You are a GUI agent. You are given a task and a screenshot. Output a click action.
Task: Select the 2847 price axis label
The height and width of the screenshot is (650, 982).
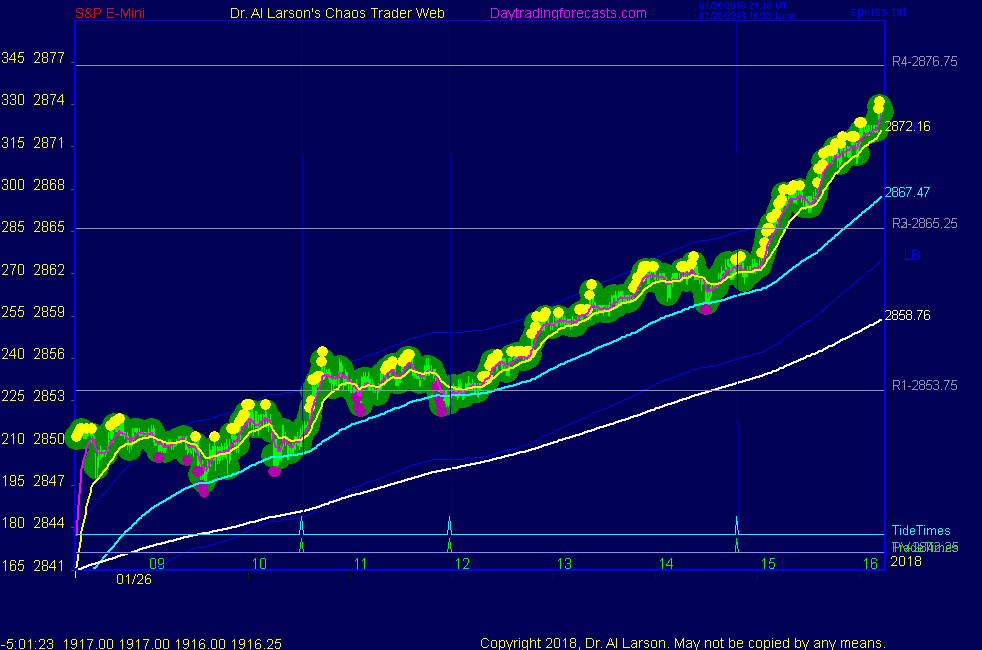49,481
